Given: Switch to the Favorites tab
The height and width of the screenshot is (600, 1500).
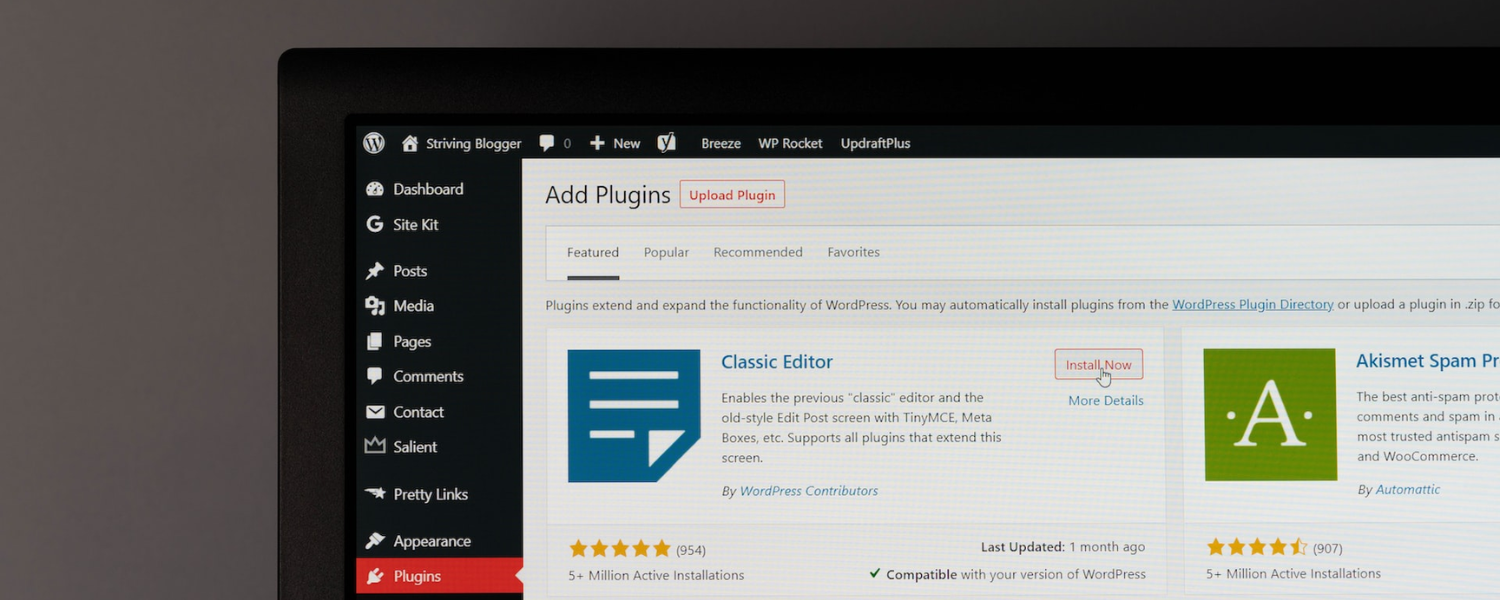Looking at the screenshot, I should [x=854, y=252].
